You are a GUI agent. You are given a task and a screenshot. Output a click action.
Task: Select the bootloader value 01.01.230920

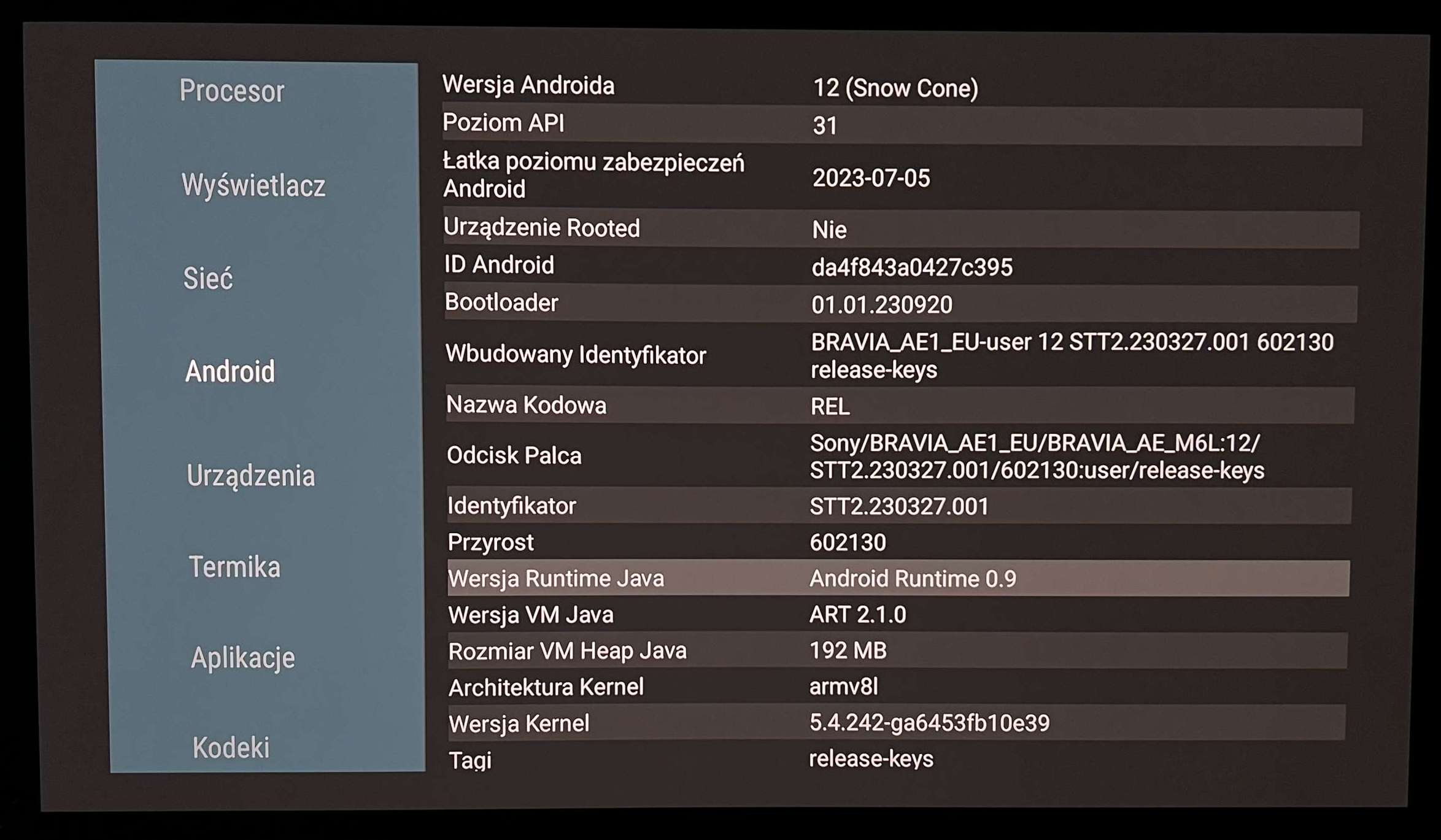[x=881, y=305]
